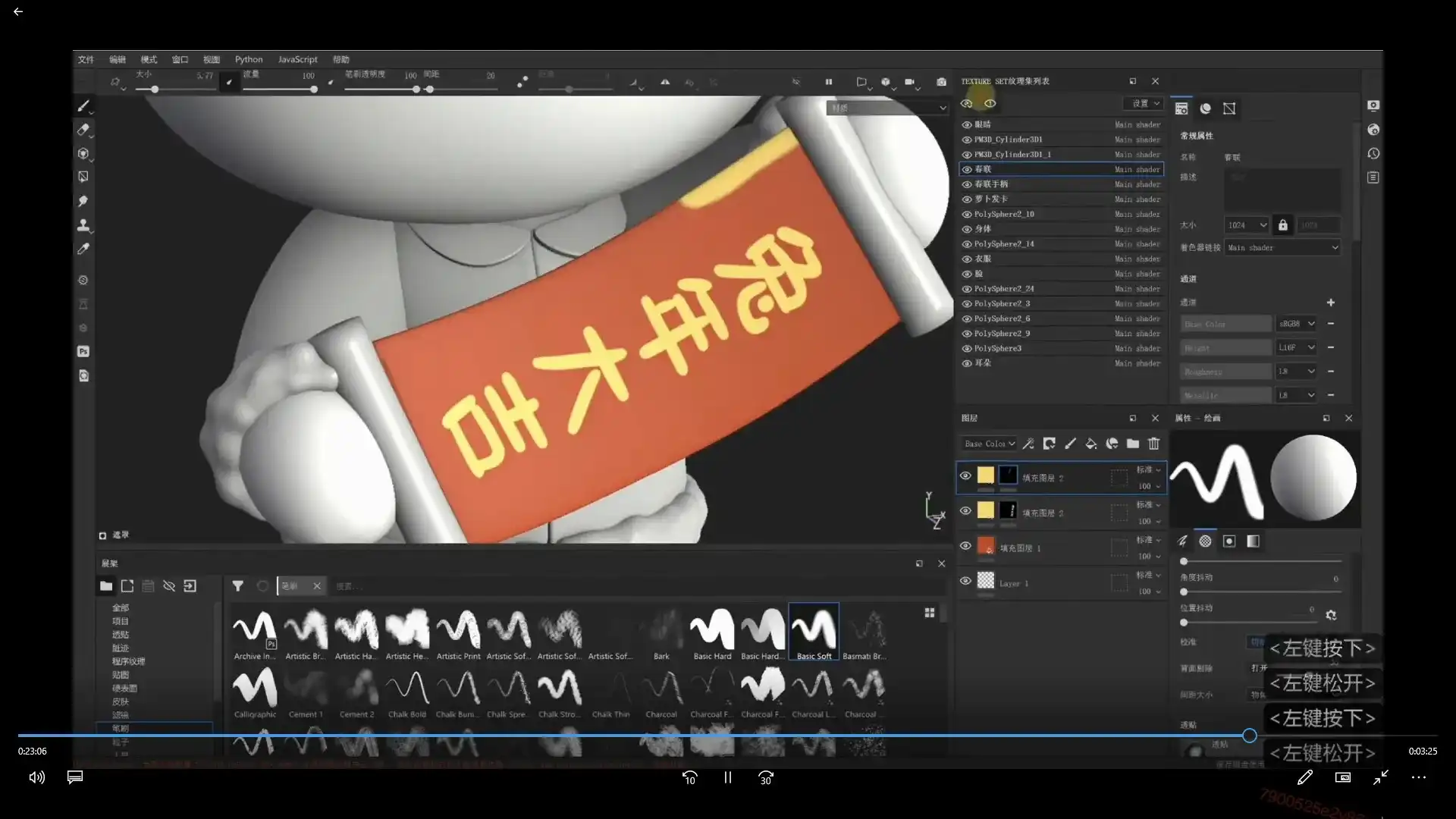Open the JavaScript menu
The height and width of the screenshot is (819, 1456).
297,59
